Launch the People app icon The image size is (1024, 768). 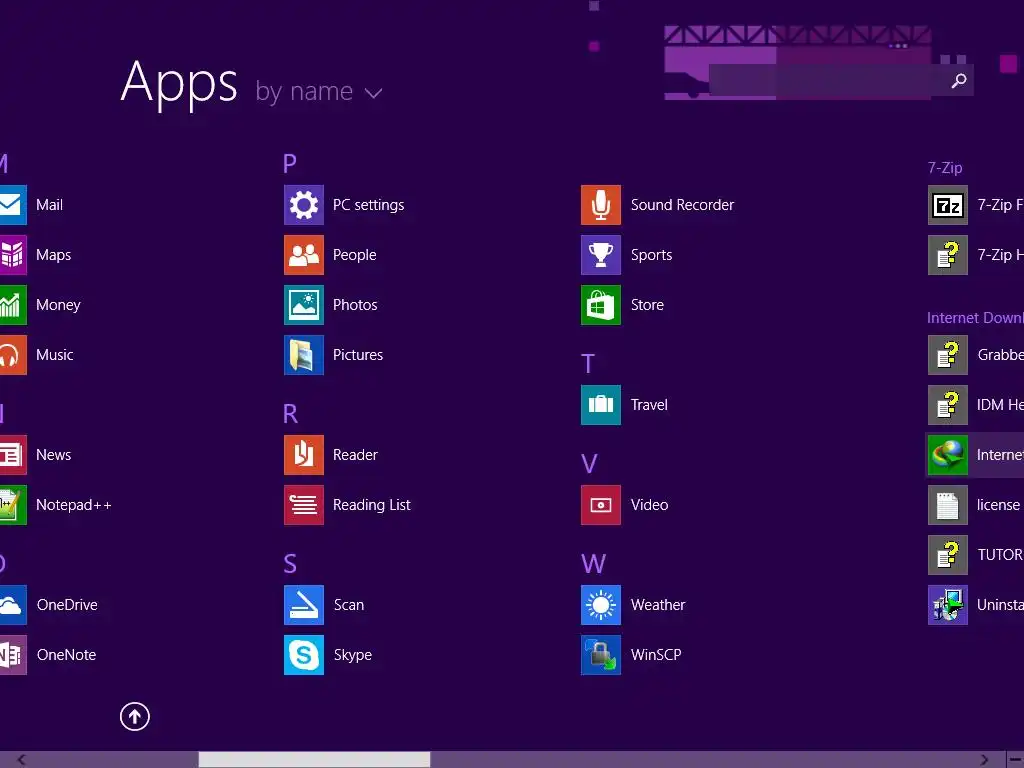(x=304, y=255)
